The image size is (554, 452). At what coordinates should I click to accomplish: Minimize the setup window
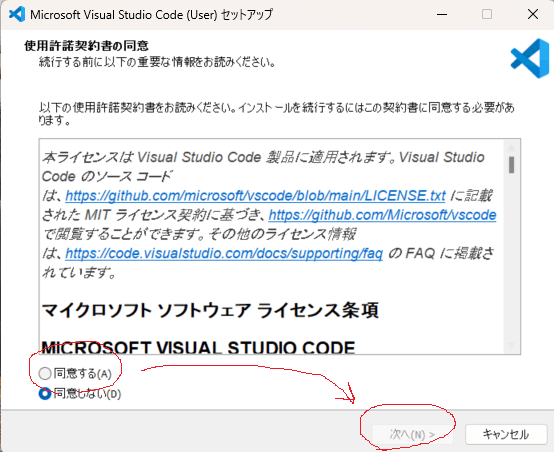click(x=442, y=14)
